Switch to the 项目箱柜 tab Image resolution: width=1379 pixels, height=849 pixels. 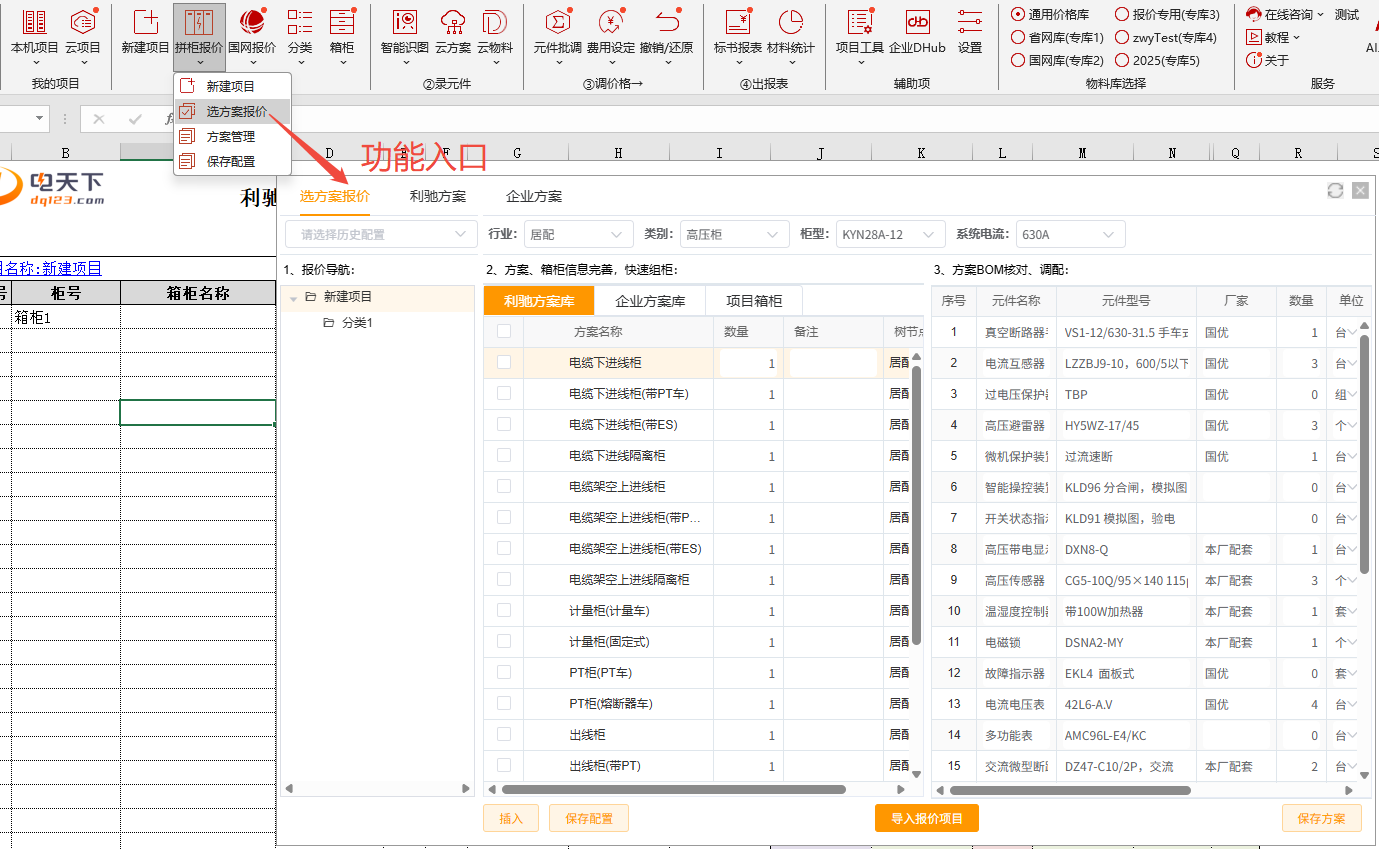point(754,301)
